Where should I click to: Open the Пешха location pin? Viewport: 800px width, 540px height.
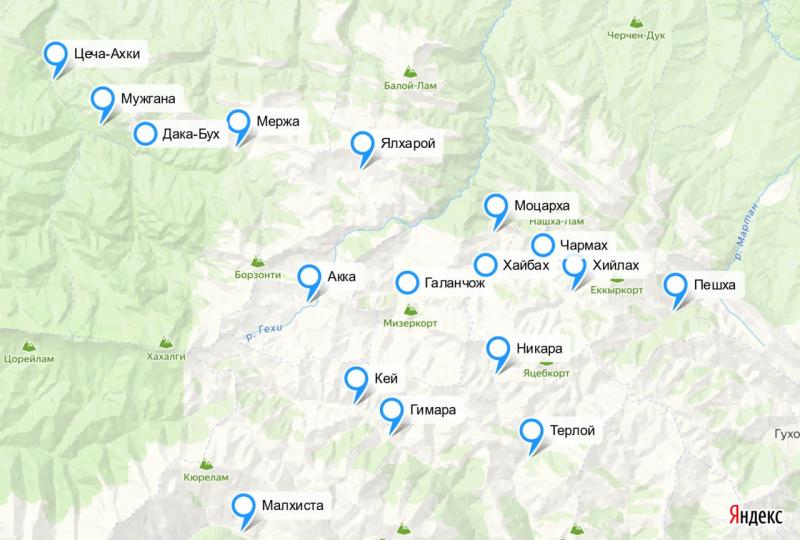(676, 286)
